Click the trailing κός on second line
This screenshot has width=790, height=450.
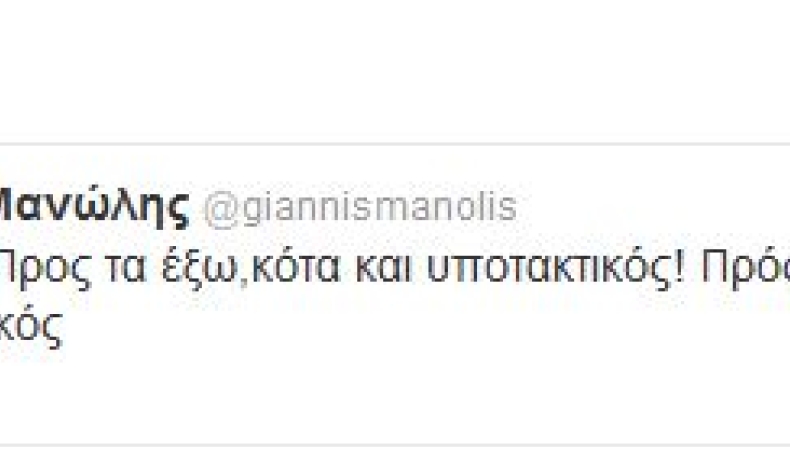31,328
